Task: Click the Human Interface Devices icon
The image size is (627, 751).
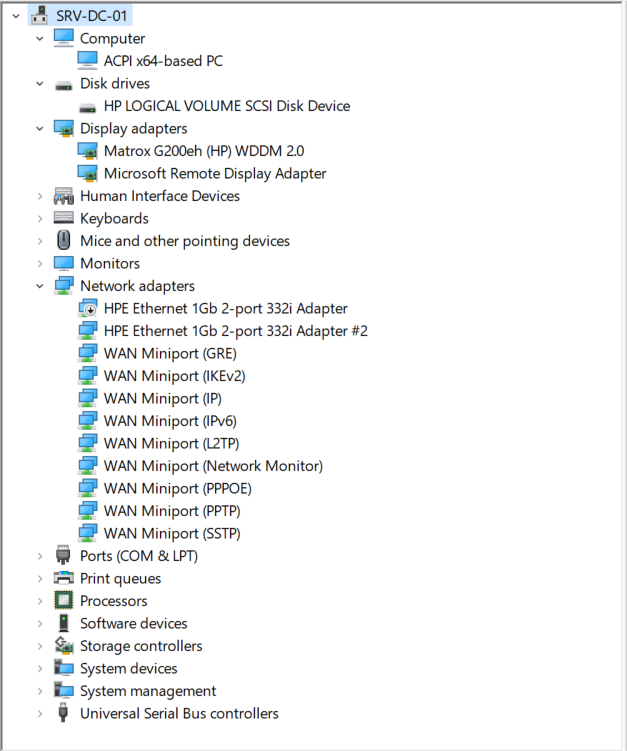Action: (63, 196)
